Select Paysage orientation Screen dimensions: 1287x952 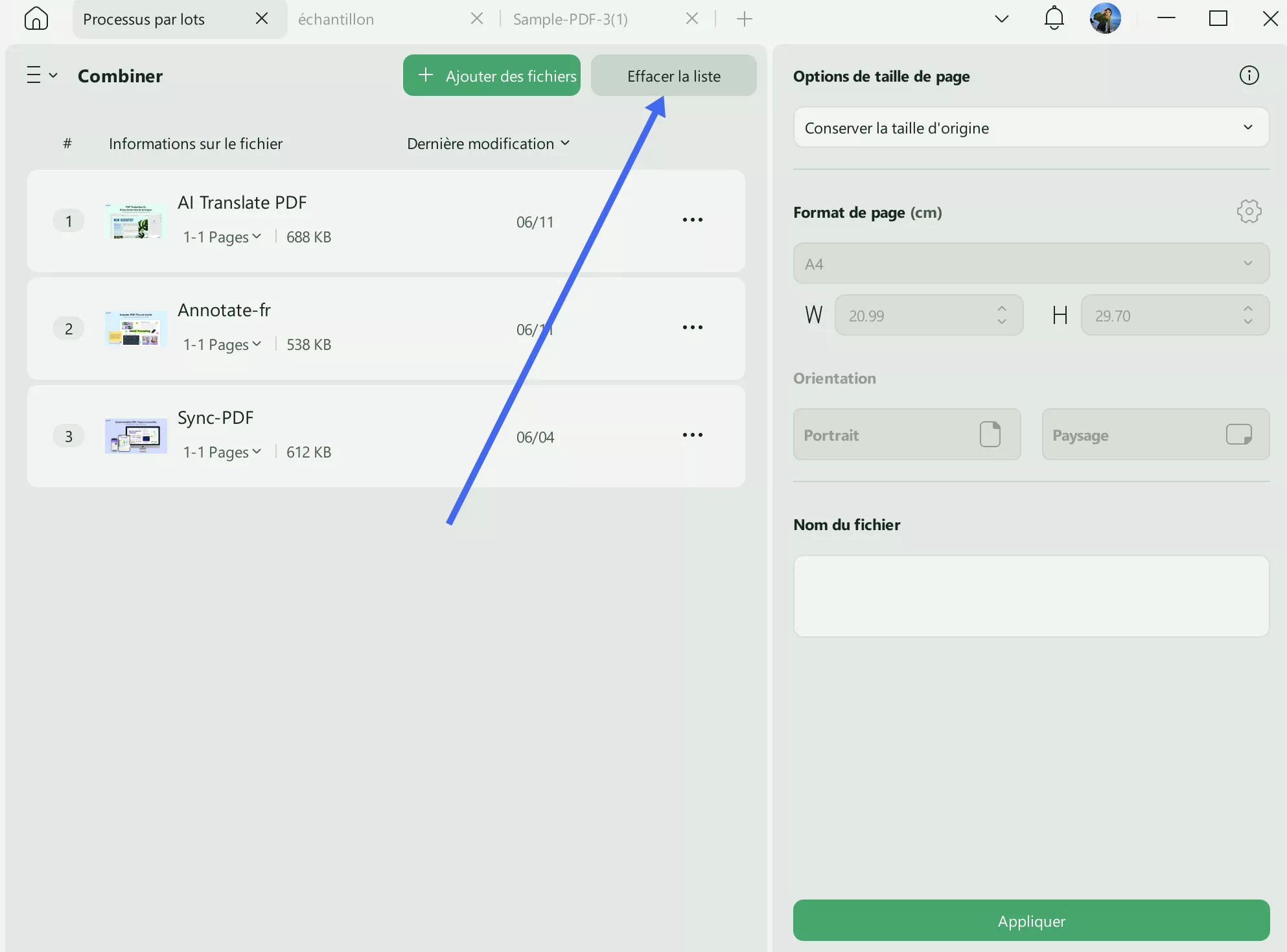(x=1155, y=435)
